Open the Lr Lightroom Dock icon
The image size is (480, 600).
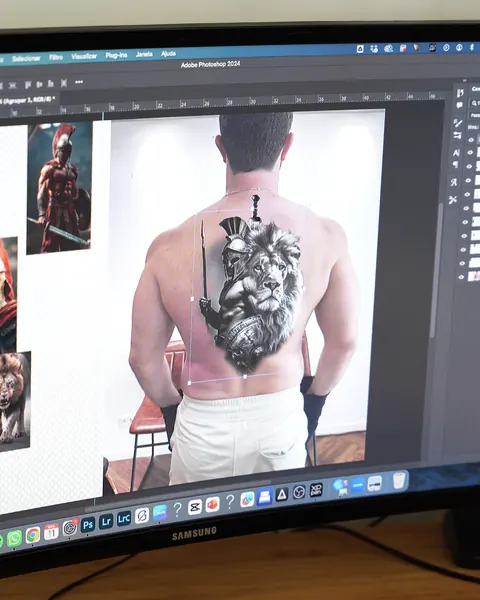click(x=106, y=521)
